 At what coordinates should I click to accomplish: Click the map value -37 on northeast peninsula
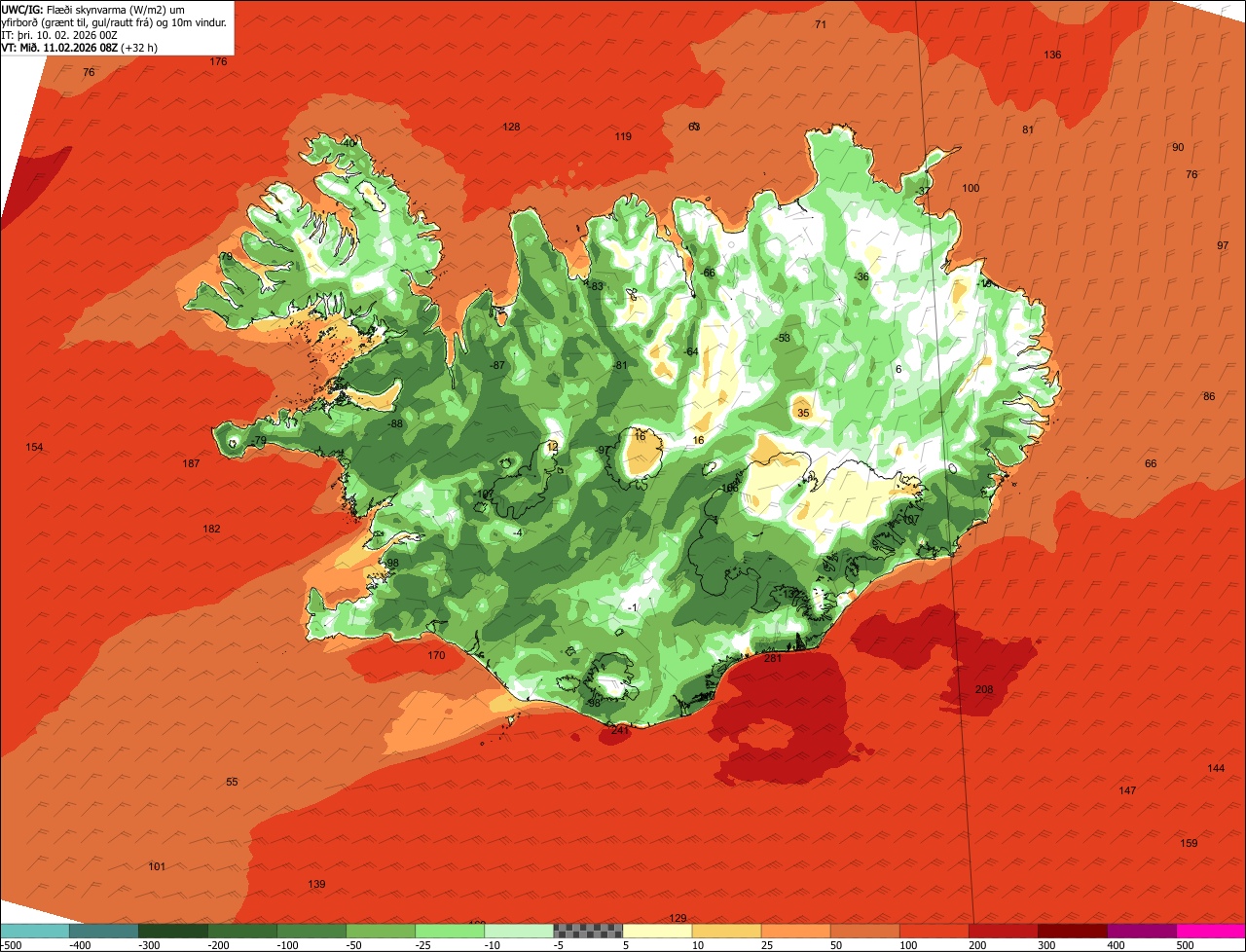click(x=923, y=191)
